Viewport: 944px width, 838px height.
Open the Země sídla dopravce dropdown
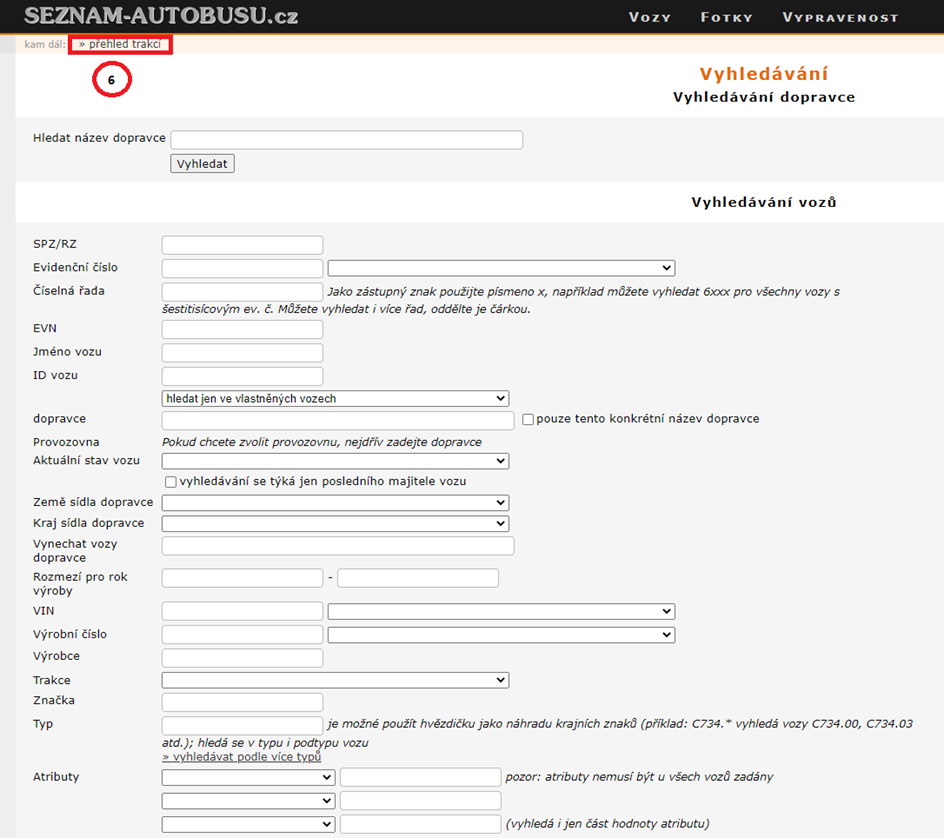tap(335, 503)
